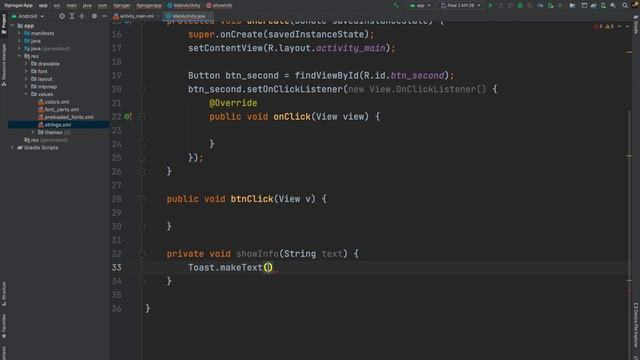Open the app run configuration dropdown
Viewport: 640px width, 360px height.
point(420,5)
